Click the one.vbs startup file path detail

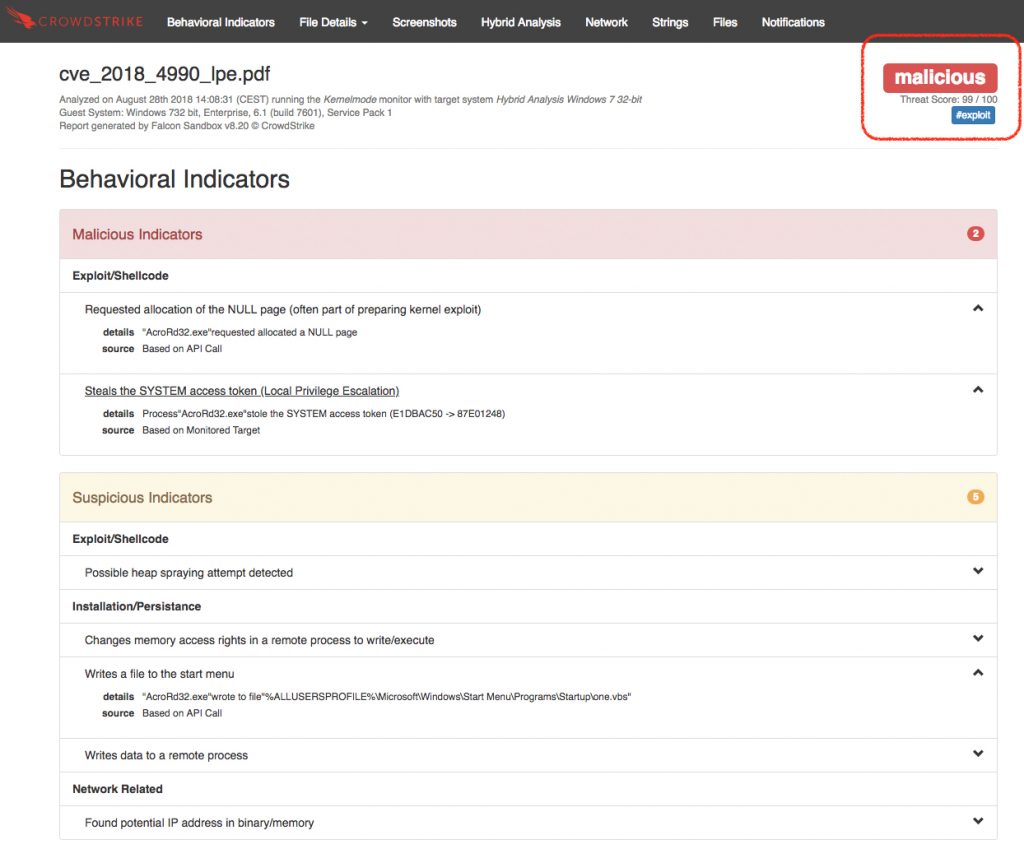pyautogui.click(x=387, y=697)
